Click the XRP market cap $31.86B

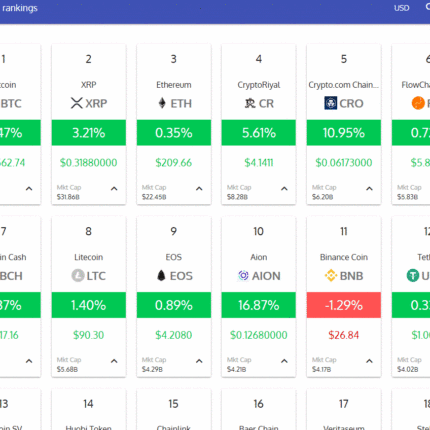[x=68, y=197]
